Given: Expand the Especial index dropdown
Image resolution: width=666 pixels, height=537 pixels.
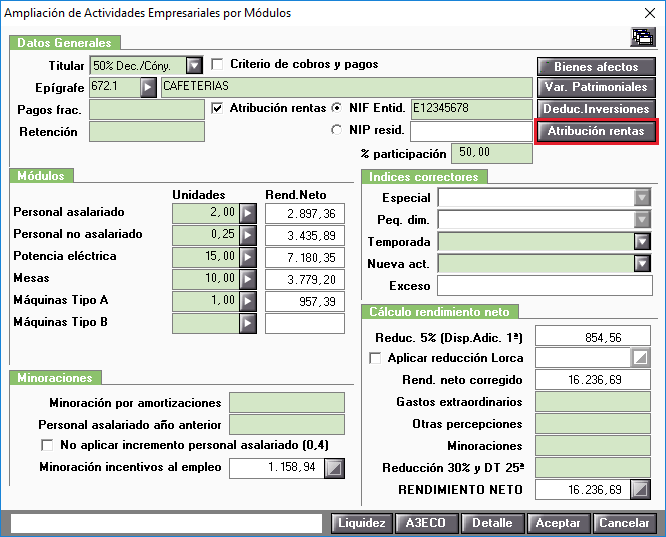Looking at the screenshot, I should 642,198.
